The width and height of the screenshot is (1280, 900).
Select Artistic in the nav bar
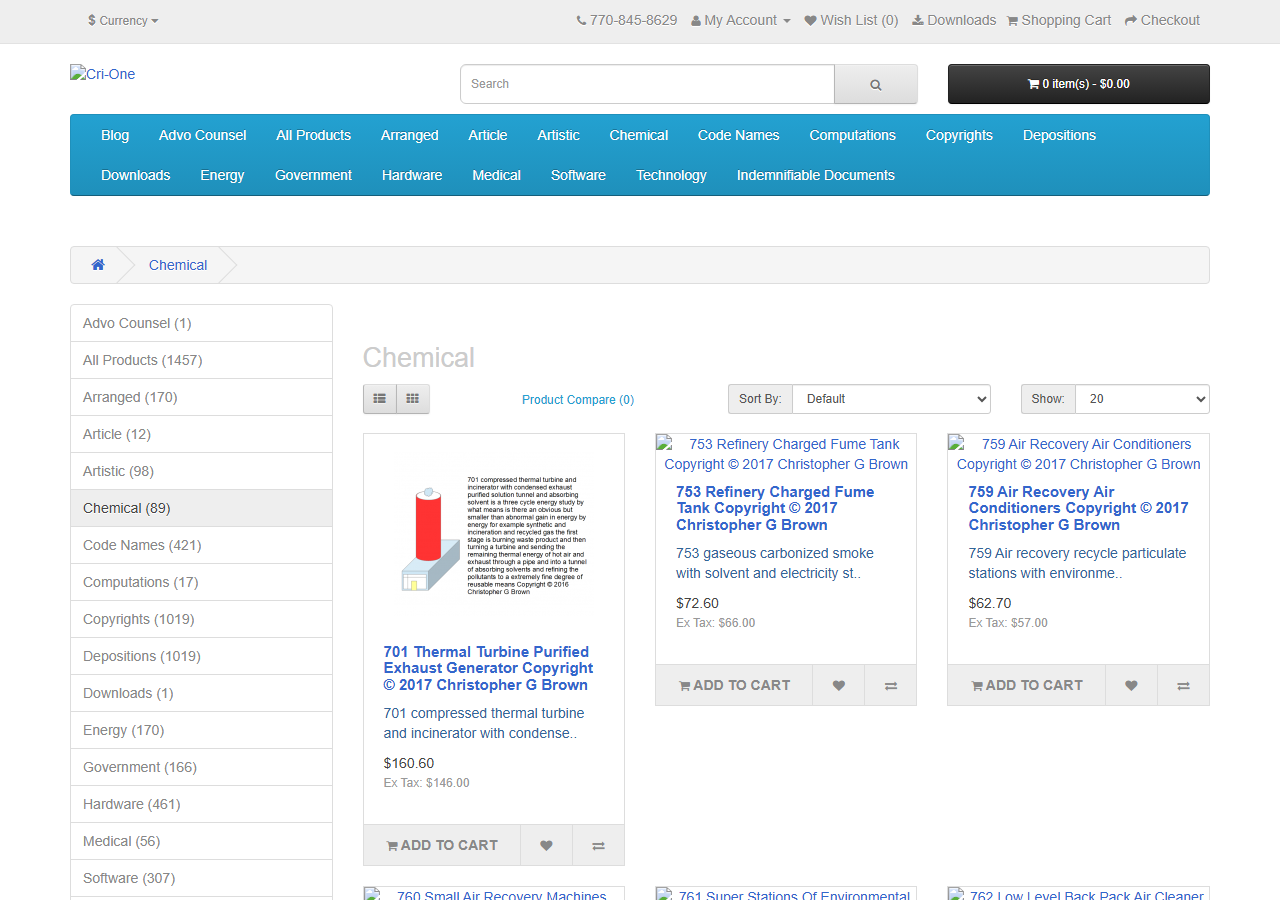click(558, 135)
